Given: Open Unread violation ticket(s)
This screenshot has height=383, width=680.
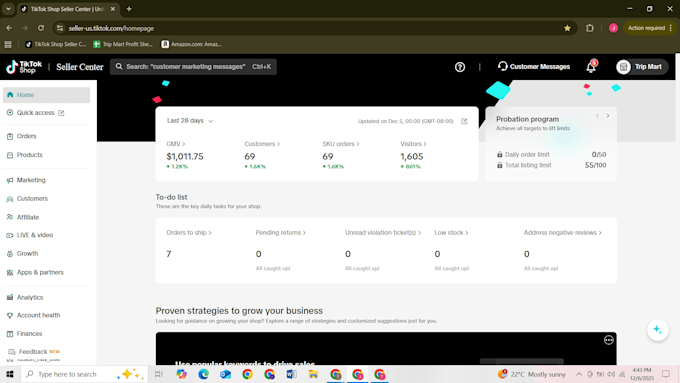Looking at the screenshot, I should [x=383, y=233].
